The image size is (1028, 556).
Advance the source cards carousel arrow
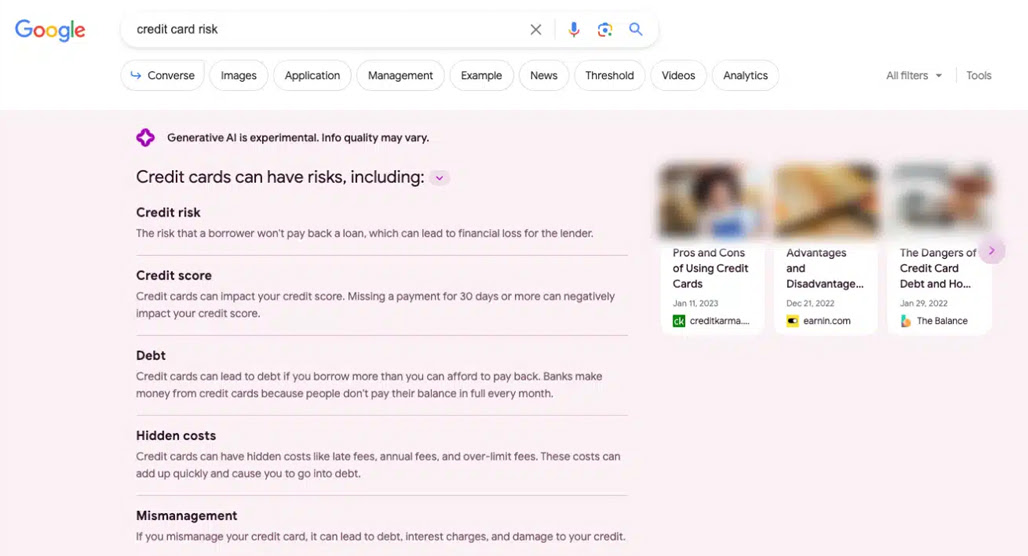(x=992, y=250)
